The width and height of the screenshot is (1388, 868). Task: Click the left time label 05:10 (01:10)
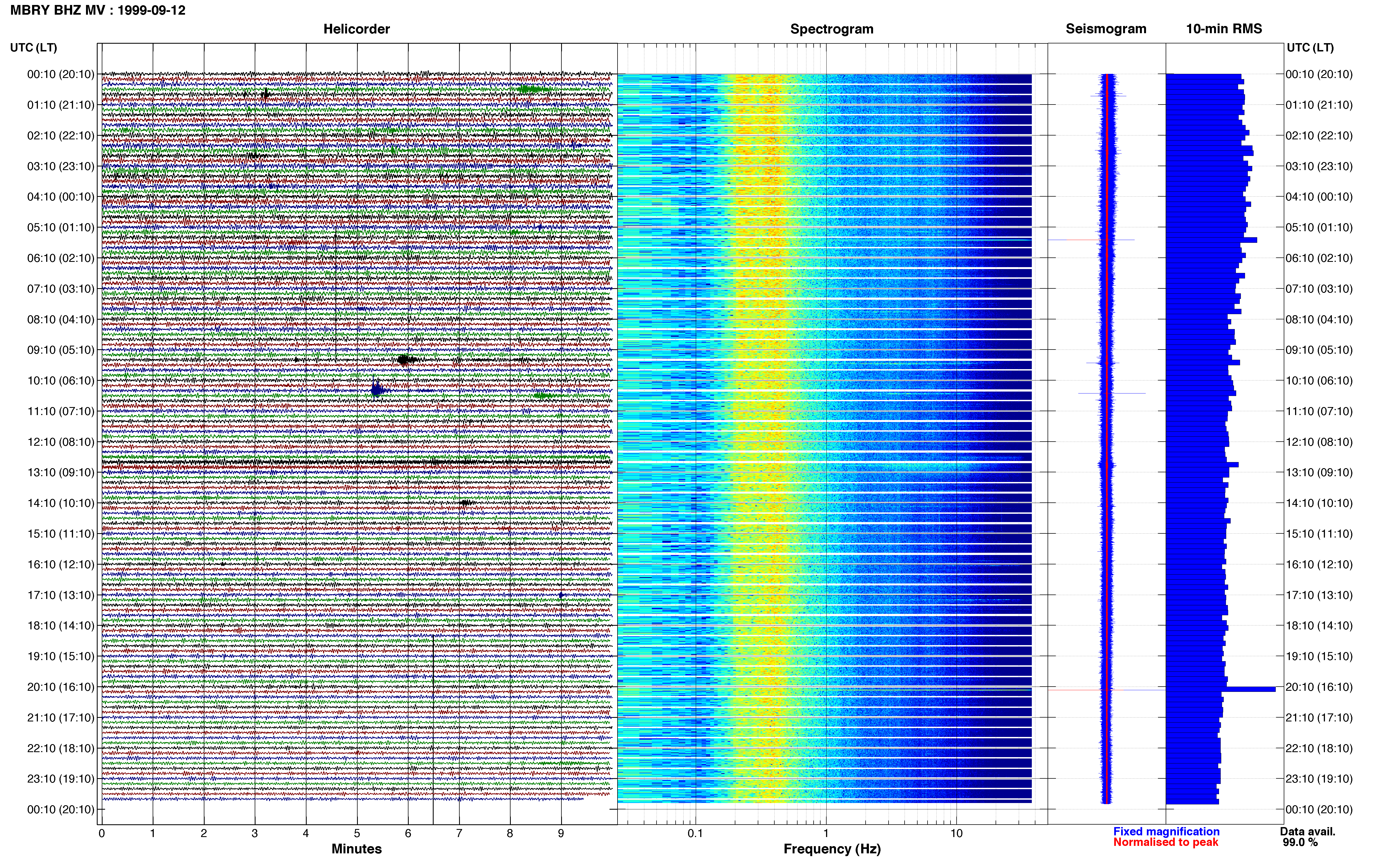61,227
